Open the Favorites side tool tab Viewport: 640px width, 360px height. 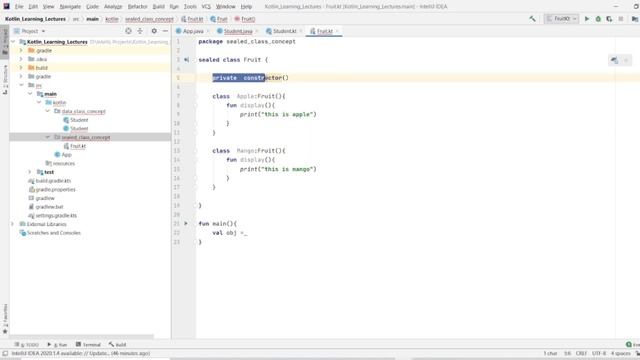(x=5, y=318)
